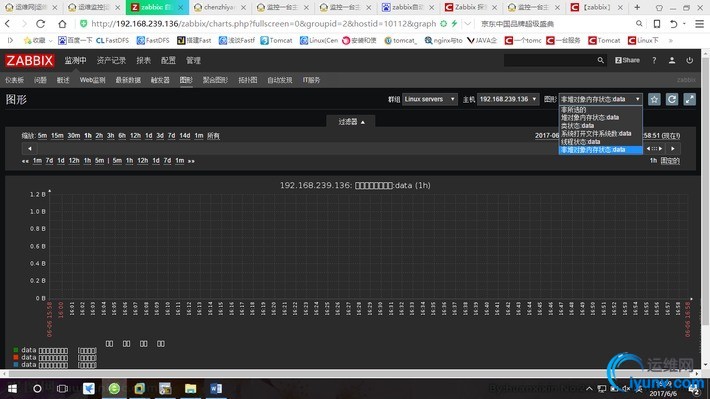Image resolution: width=710 pixels, height=399 pixels.
Task: Collapse the 图形 graph dropdown
Action: pos(600,99)
